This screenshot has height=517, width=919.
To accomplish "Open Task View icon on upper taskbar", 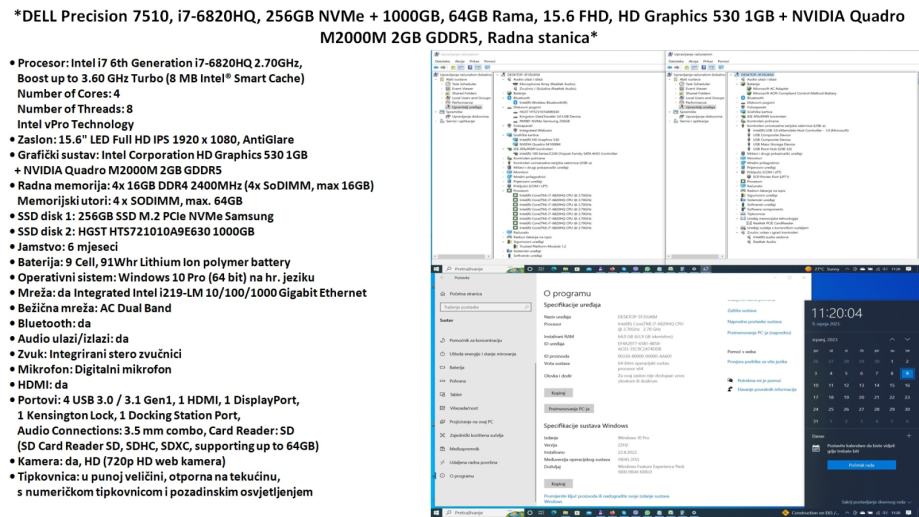I will click(542, 269).
